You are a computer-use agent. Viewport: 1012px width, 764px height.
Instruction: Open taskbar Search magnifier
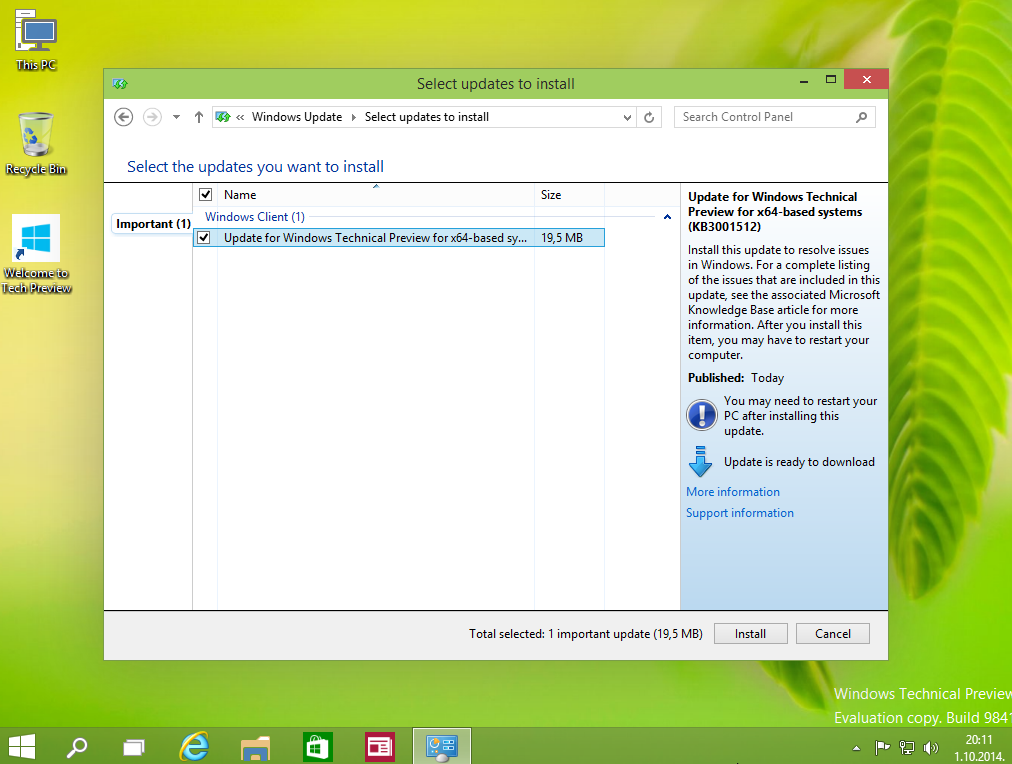tap(76, 746)
